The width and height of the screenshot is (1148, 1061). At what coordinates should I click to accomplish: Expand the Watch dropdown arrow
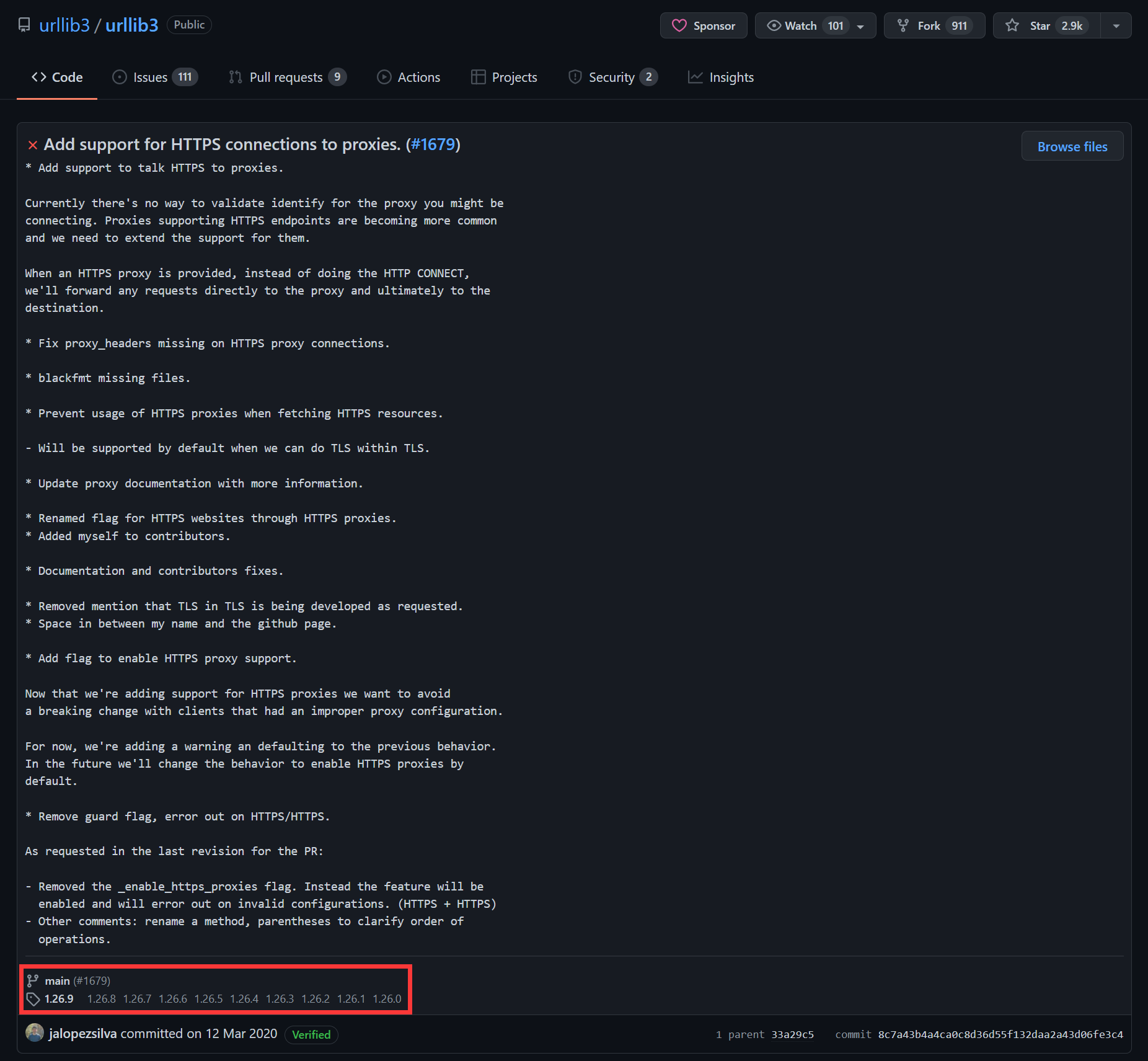pos(860,26)
